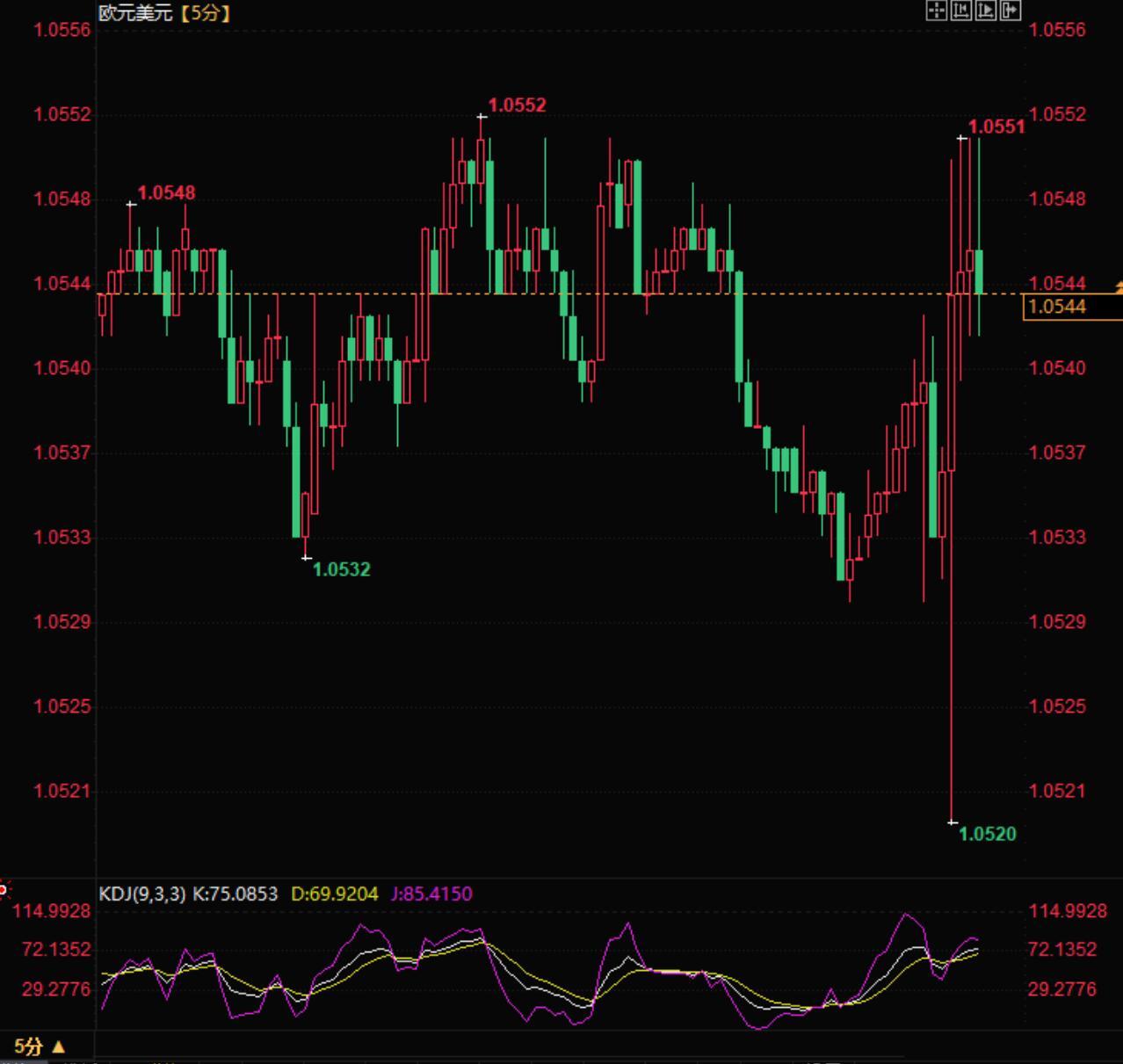Click the 29.2776 left KDJ axis label

tap(56, 989)
